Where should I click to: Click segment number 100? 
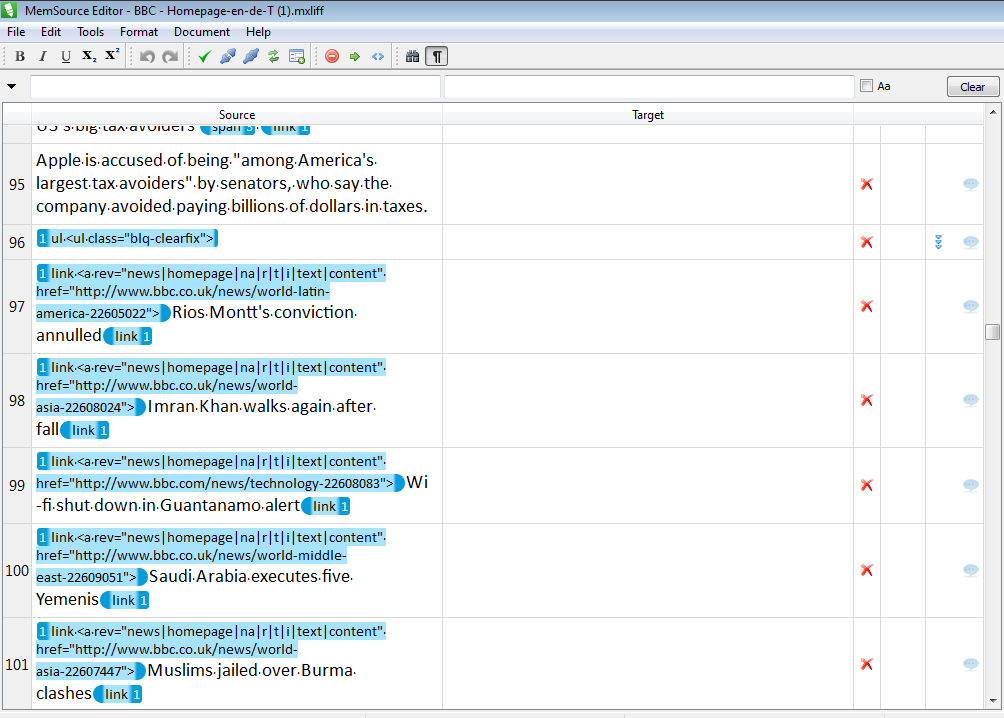click(x=17, y=571)
